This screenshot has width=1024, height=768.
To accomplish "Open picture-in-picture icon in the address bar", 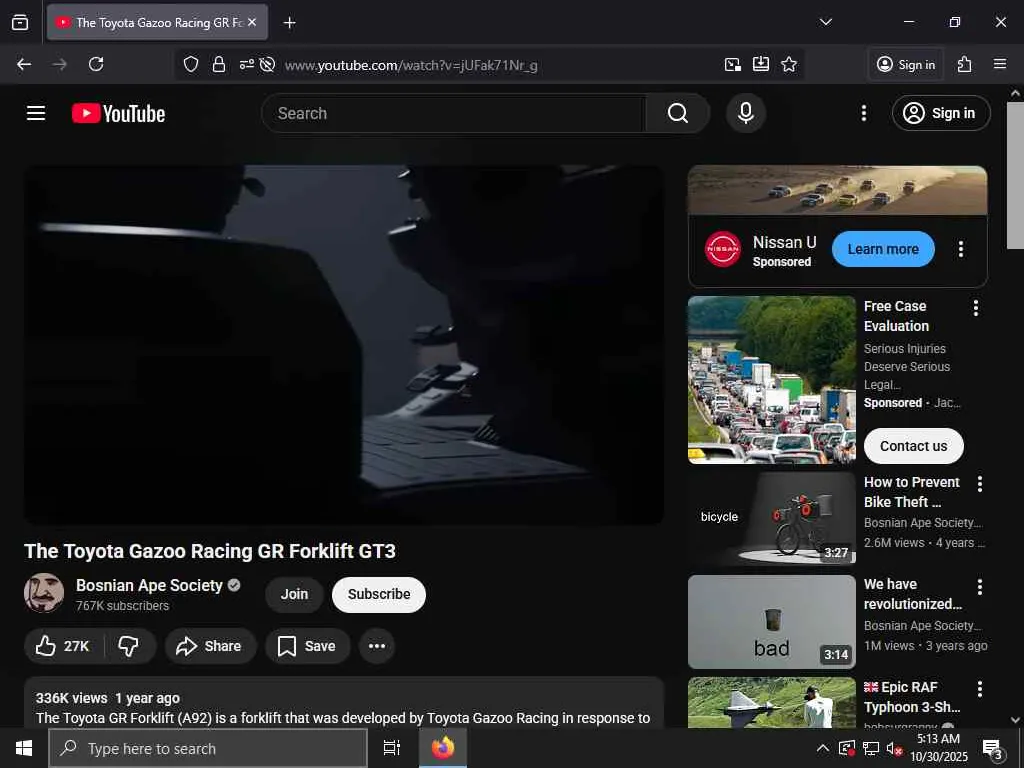I will point(733,64).
